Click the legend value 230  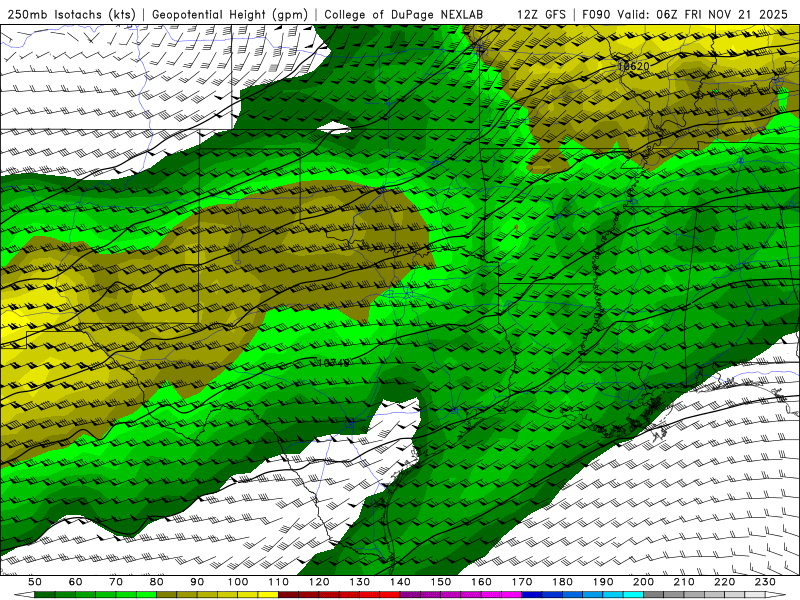pyautogui.click(x=765, y=582)
